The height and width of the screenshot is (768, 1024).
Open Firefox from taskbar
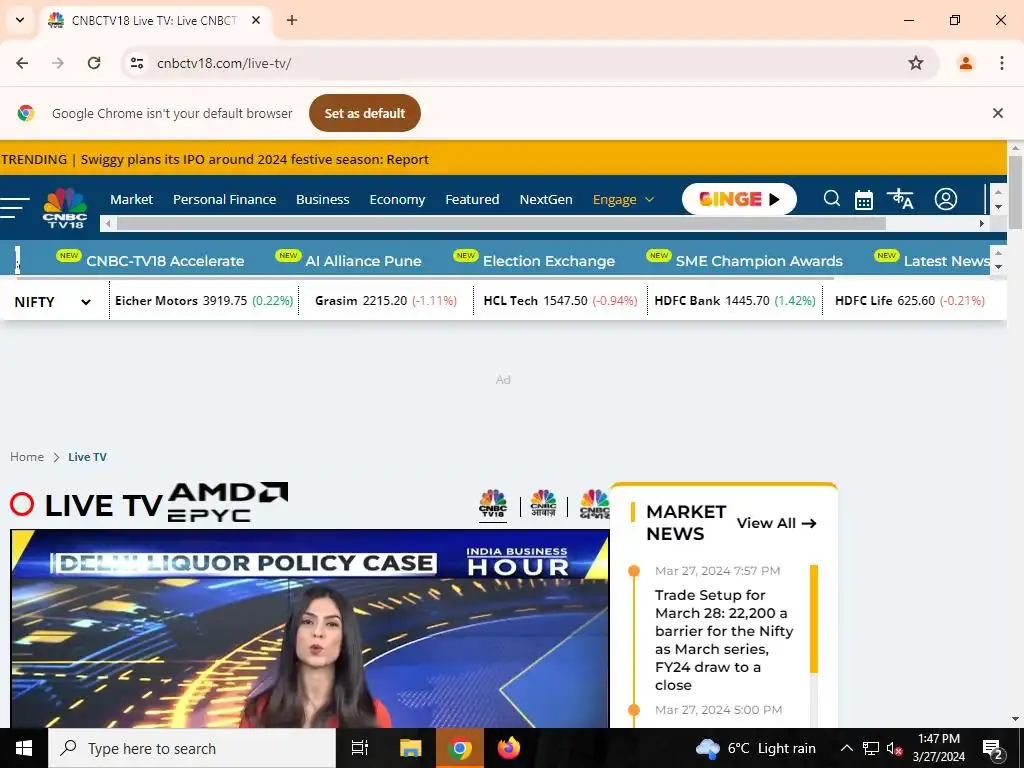click(x=509, y=748)
